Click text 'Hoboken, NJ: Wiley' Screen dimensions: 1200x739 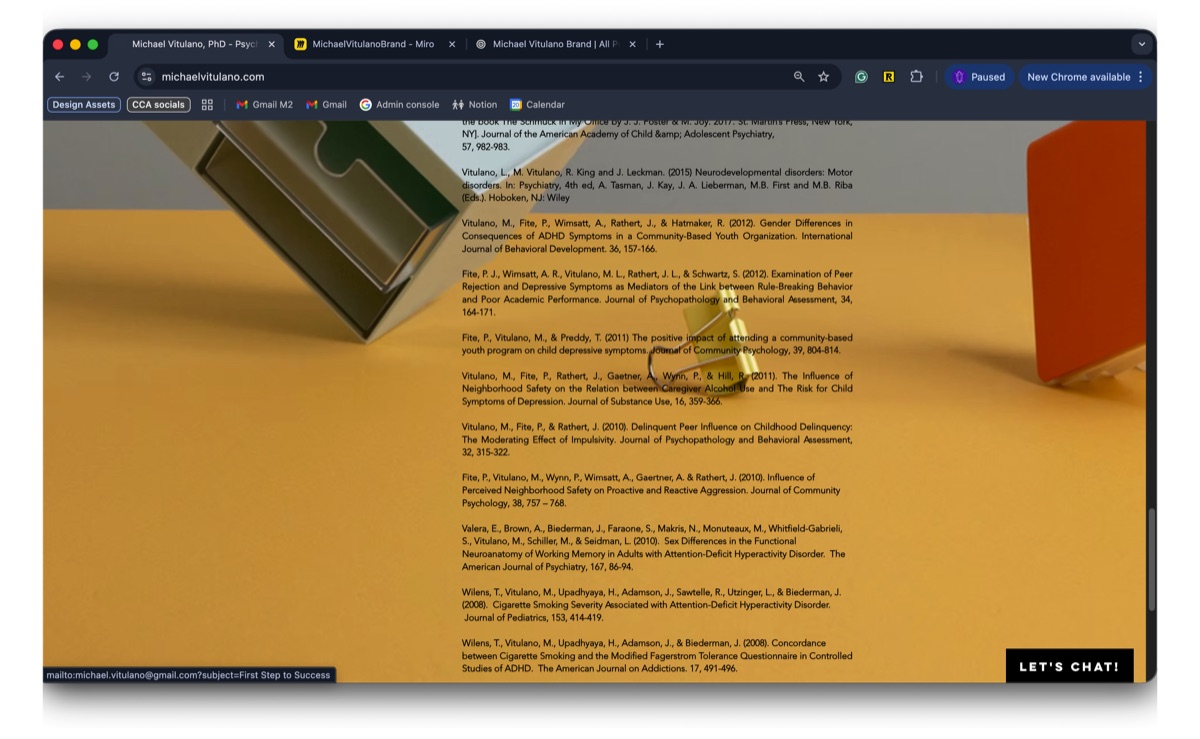point(528,198)
